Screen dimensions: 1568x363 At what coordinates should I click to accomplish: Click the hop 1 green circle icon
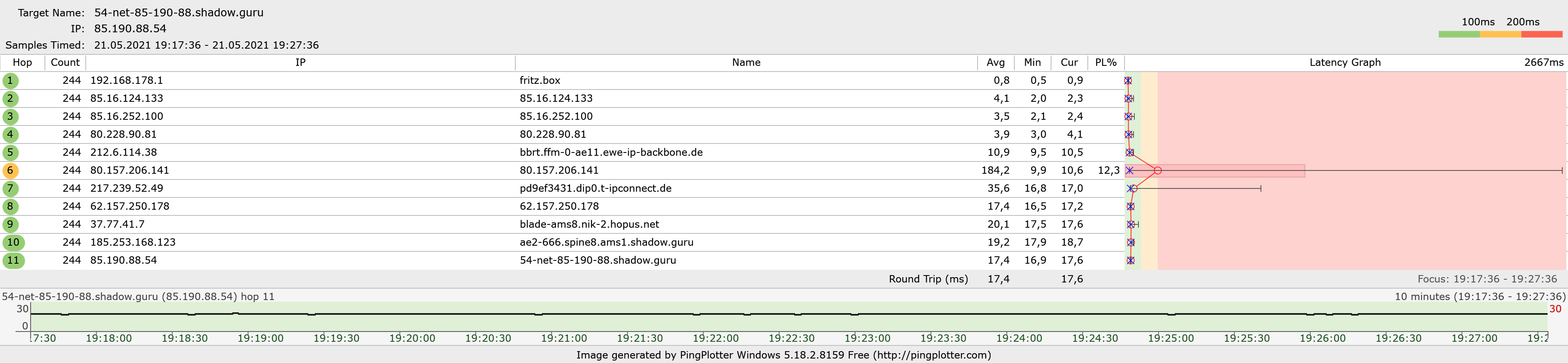tap(10, 81)
